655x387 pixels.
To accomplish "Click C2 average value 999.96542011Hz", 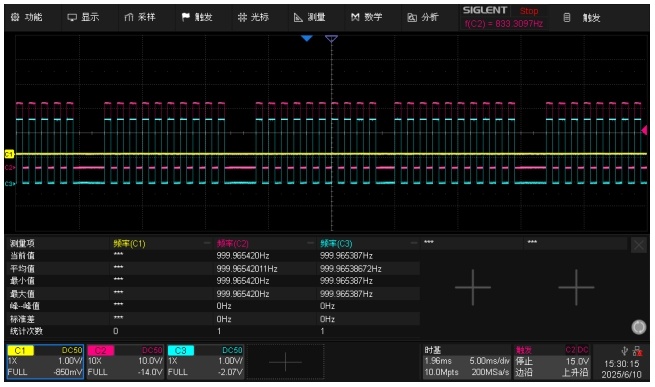I will click(247, 268).
